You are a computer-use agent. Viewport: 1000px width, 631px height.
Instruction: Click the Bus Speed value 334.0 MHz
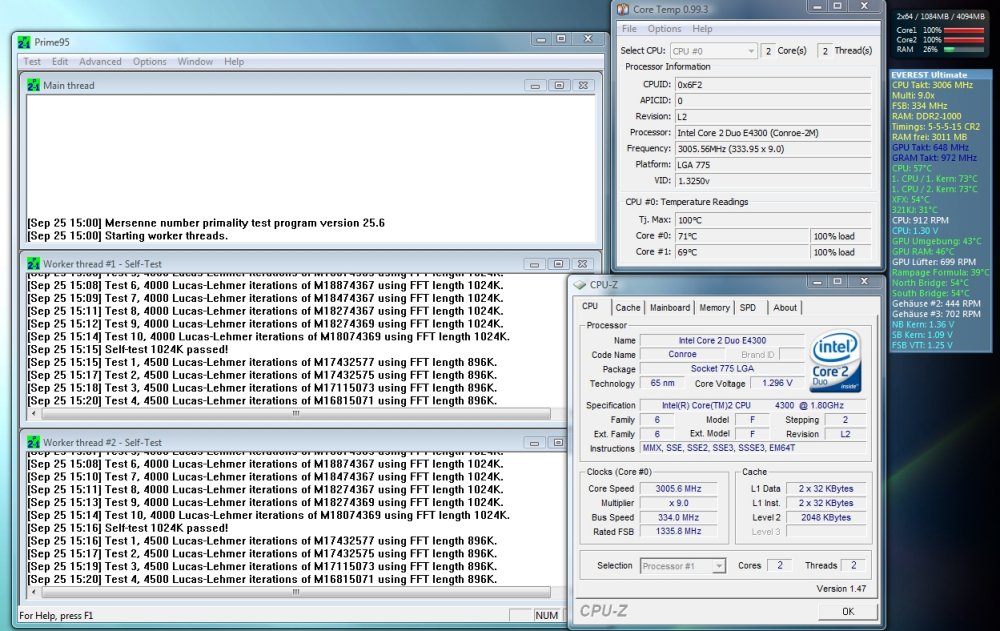pos(679,517)
